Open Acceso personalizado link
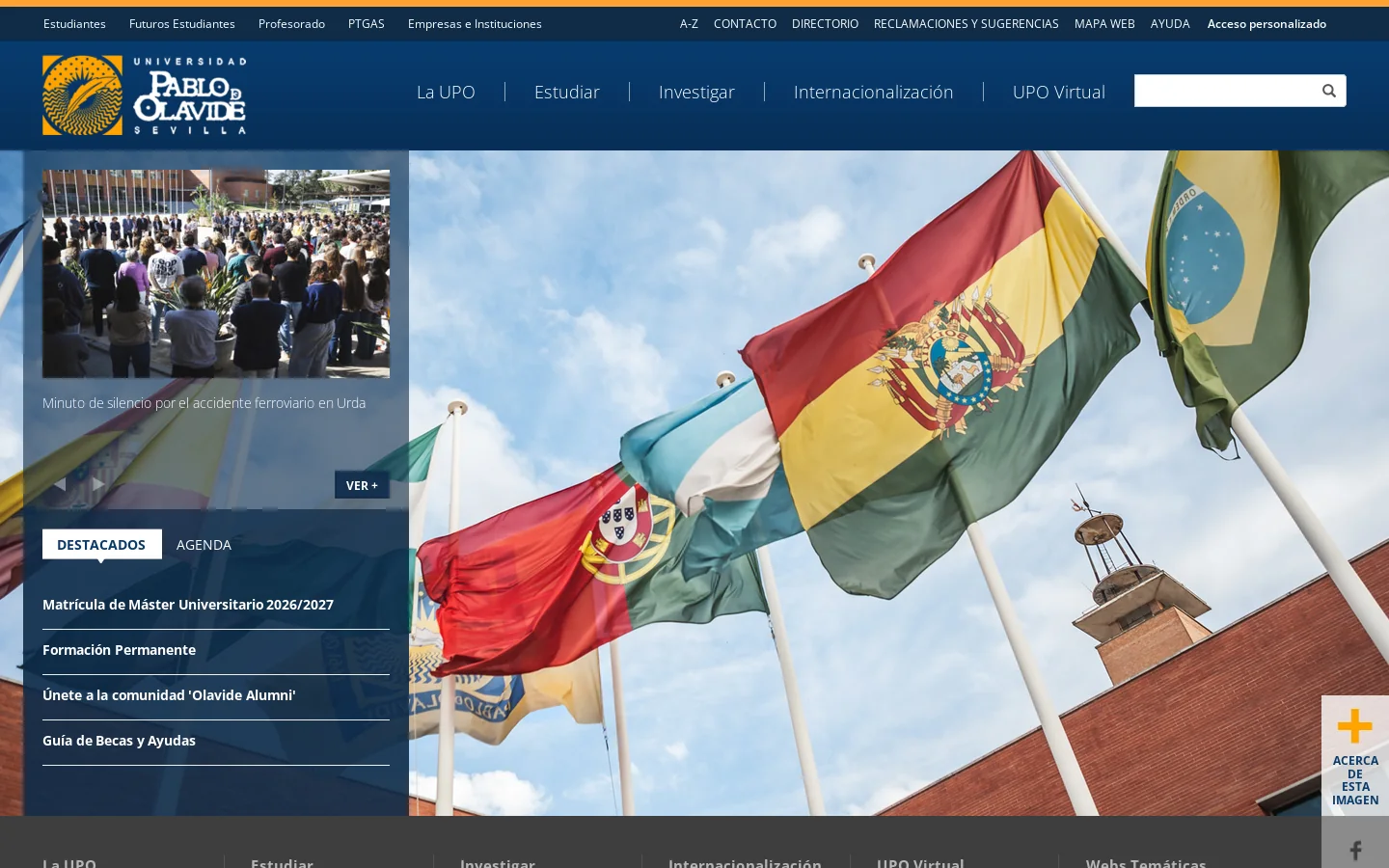 tap(1266, 23)
